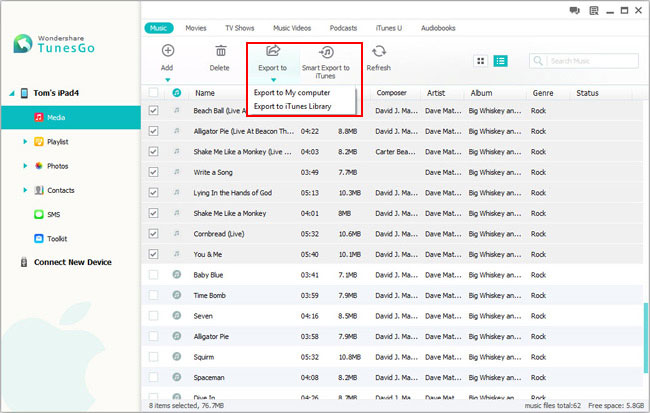Uncheck the Beach Ball row checkbox

pyautogui.click(x=153, y=110)
